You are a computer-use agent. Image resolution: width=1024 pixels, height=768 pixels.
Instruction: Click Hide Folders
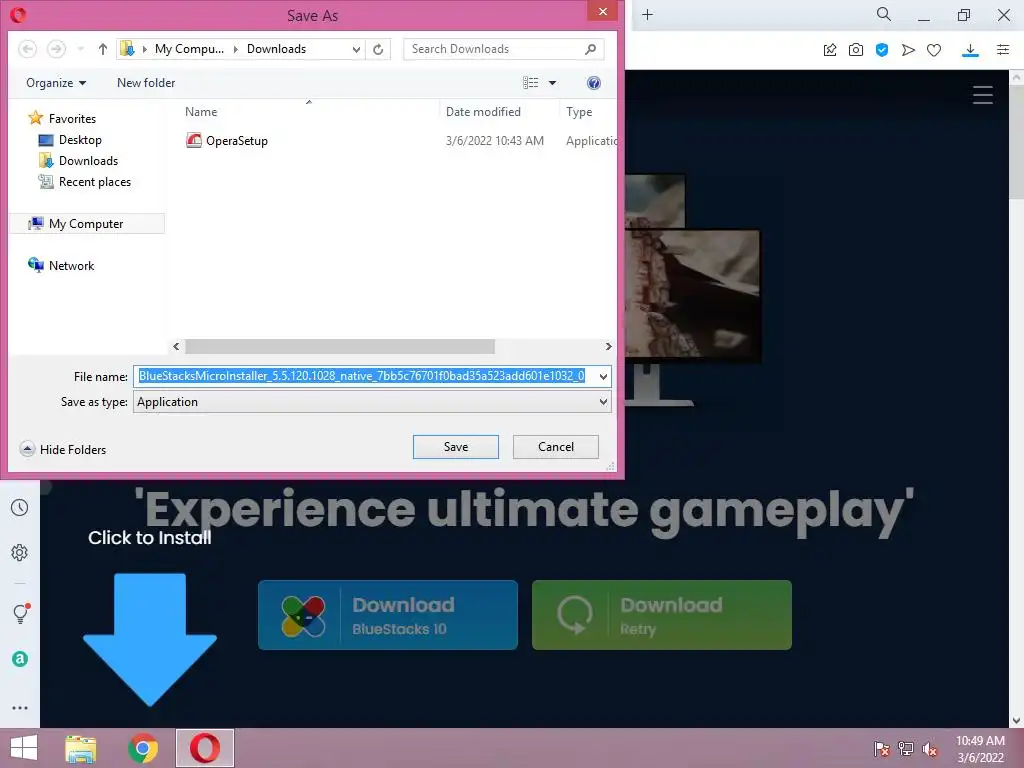tap(63, 449)
